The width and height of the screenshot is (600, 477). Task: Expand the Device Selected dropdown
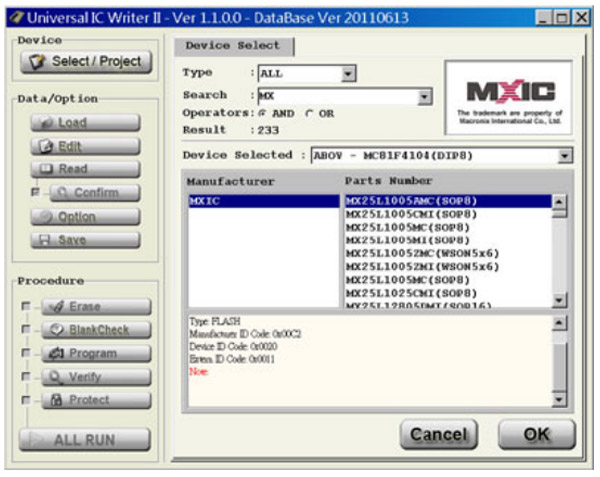(565, 156)
